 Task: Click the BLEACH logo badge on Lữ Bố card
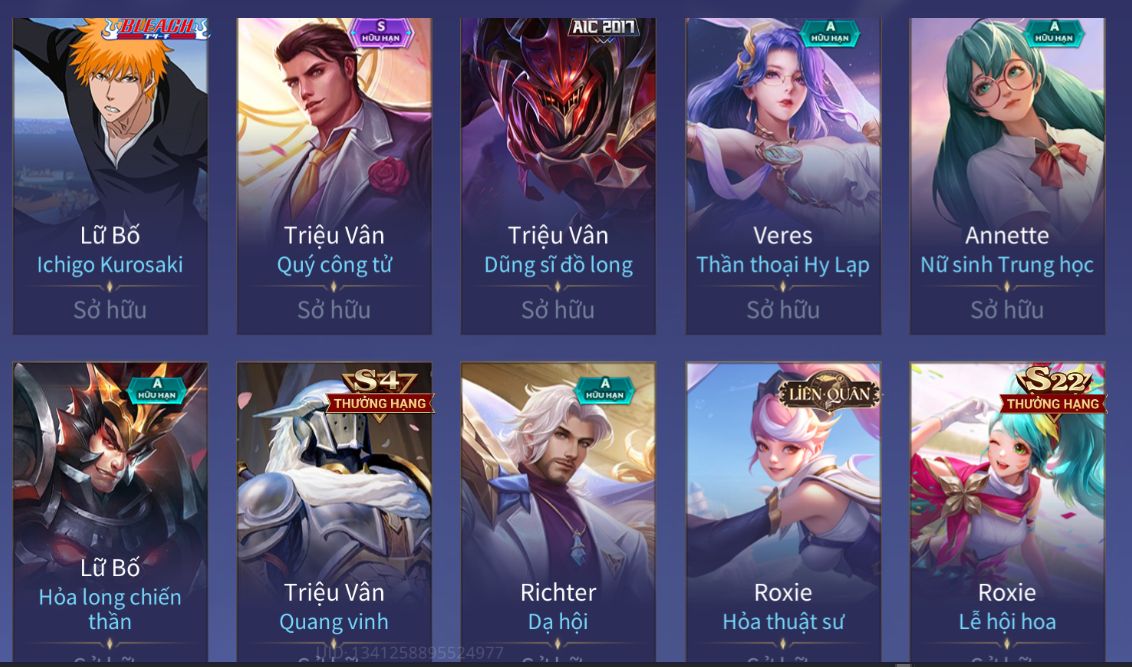coord(154,29)
